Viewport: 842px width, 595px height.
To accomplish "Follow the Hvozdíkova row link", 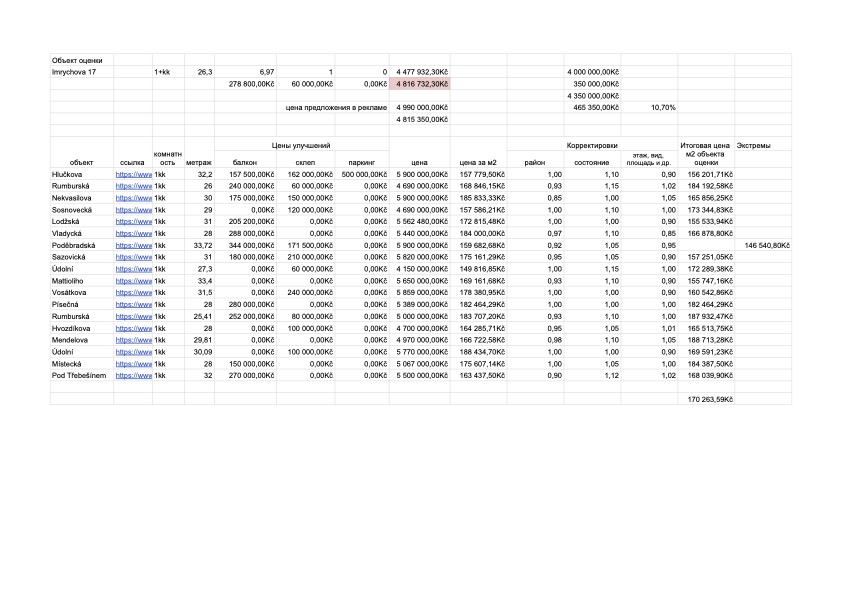I will tap(133, 328).
